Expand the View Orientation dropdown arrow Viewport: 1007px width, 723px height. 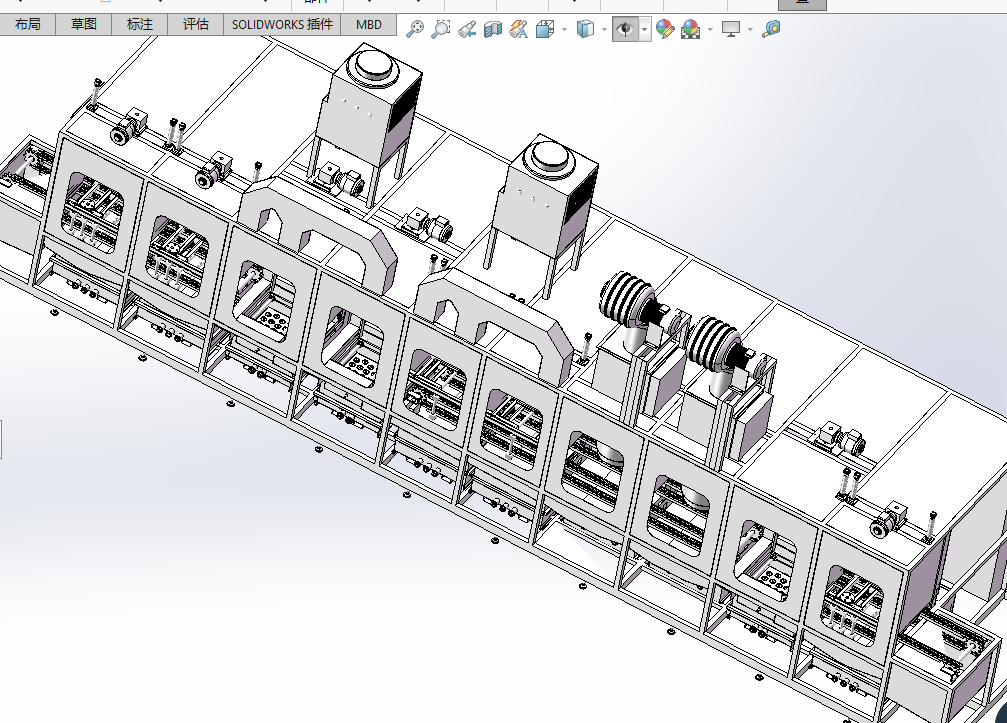point(564,30)
